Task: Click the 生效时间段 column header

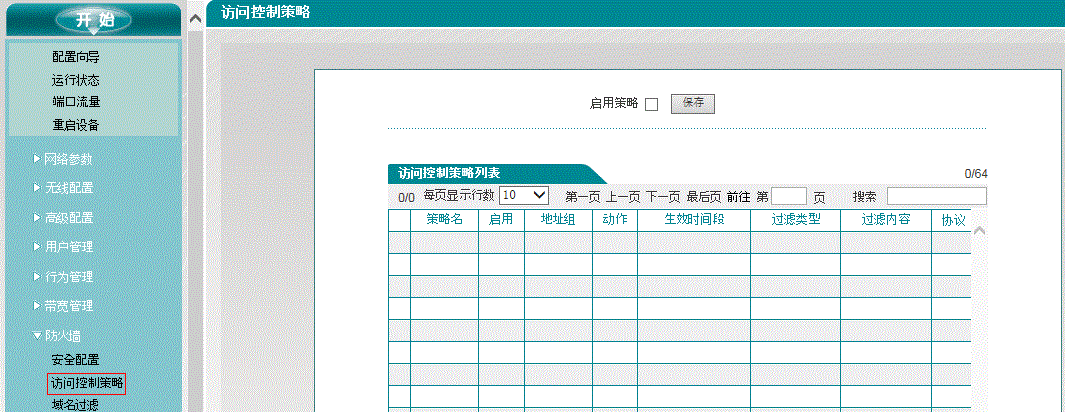Action: point(694,220)
